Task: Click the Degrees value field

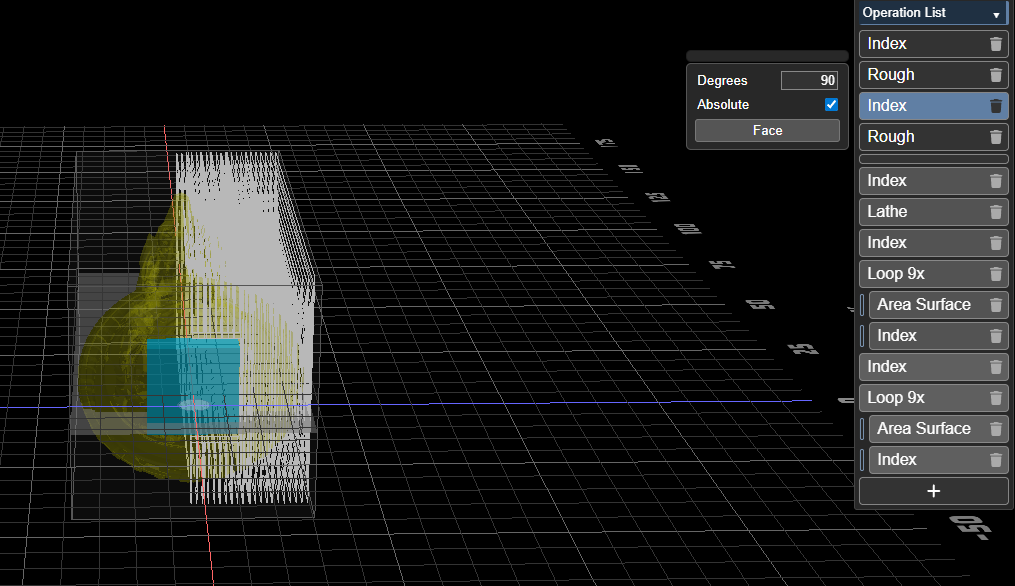Action: coord(809,81)
